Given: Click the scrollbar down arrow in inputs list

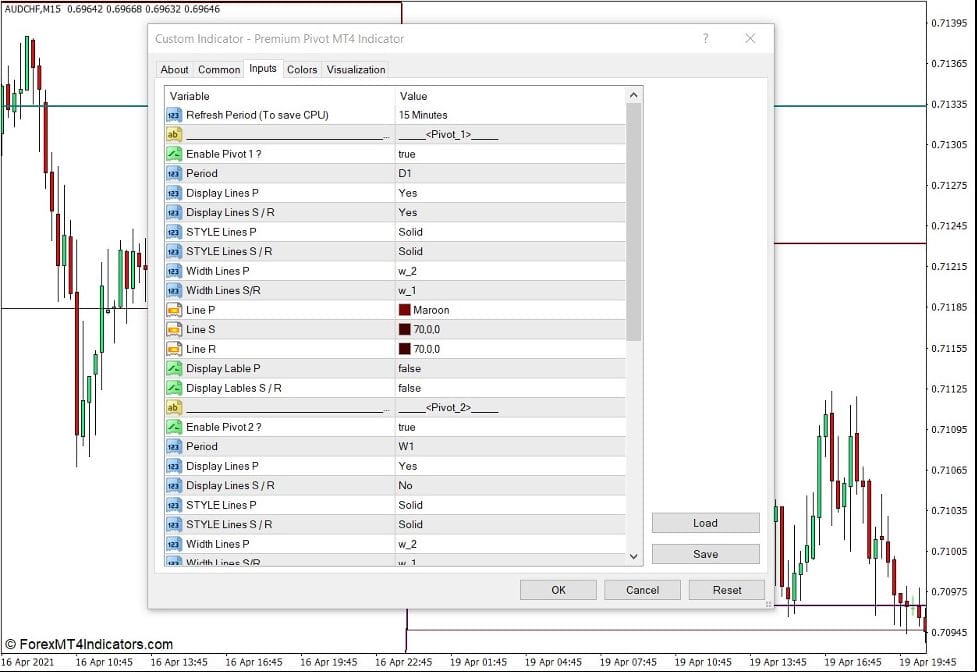Looking at the screenshot, I should point(633,557).
